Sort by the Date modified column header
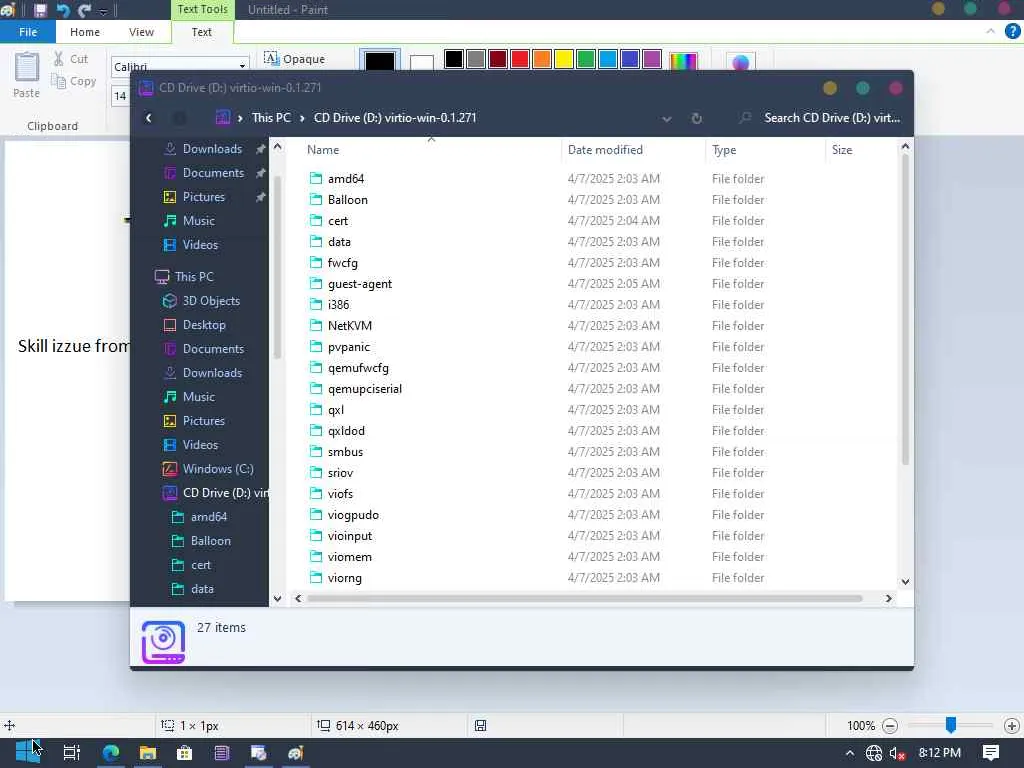The width and height of the screenshot is (1024, 768). [632, 150]
